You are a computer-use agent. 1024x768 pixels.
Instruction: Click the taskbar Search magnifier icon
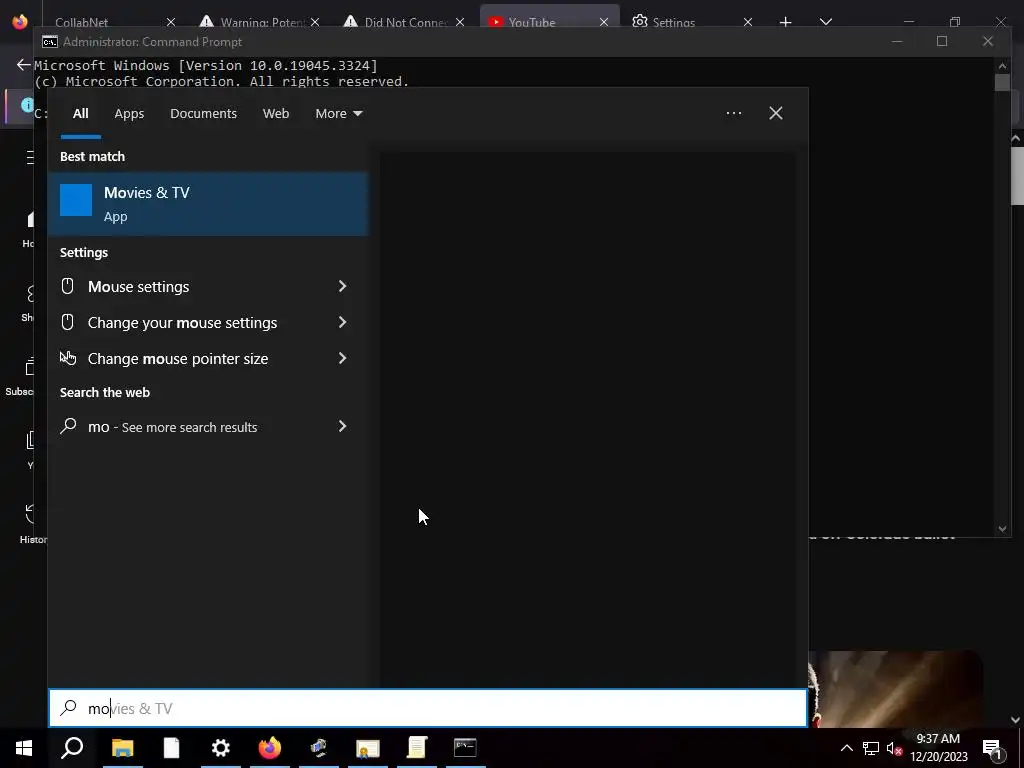(72, 748)
